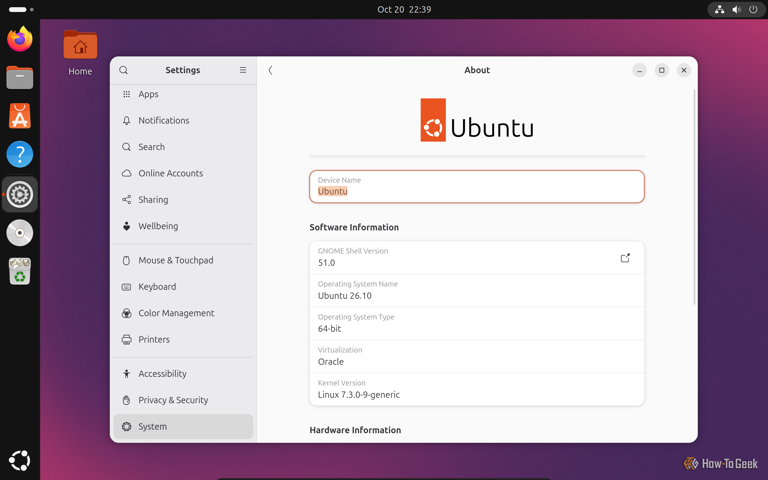Select Privacy & Security panel

point(183,401)
